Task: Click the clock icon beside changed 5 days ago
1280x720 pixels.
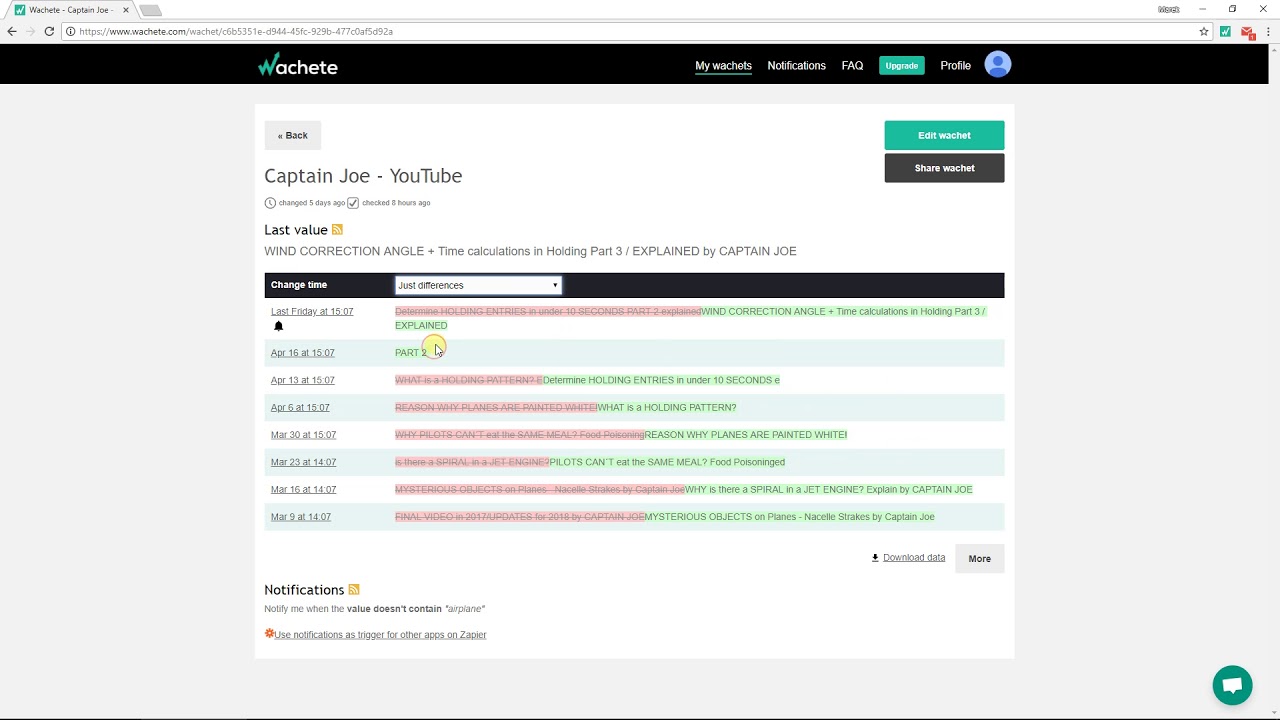Action: 270,203
